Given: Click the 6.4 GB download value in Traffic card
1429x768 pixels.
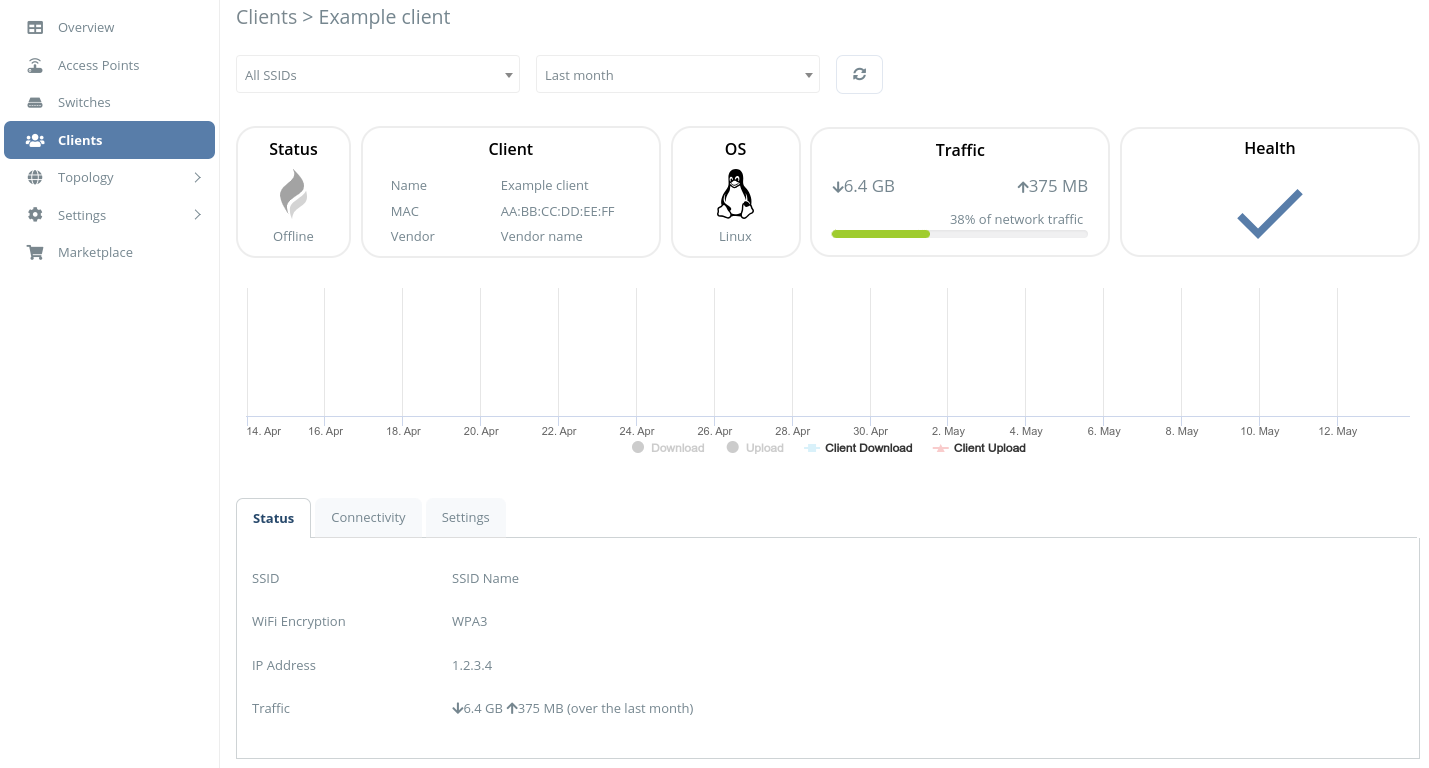Looking at the screenshot, I should tap(869, 186).
